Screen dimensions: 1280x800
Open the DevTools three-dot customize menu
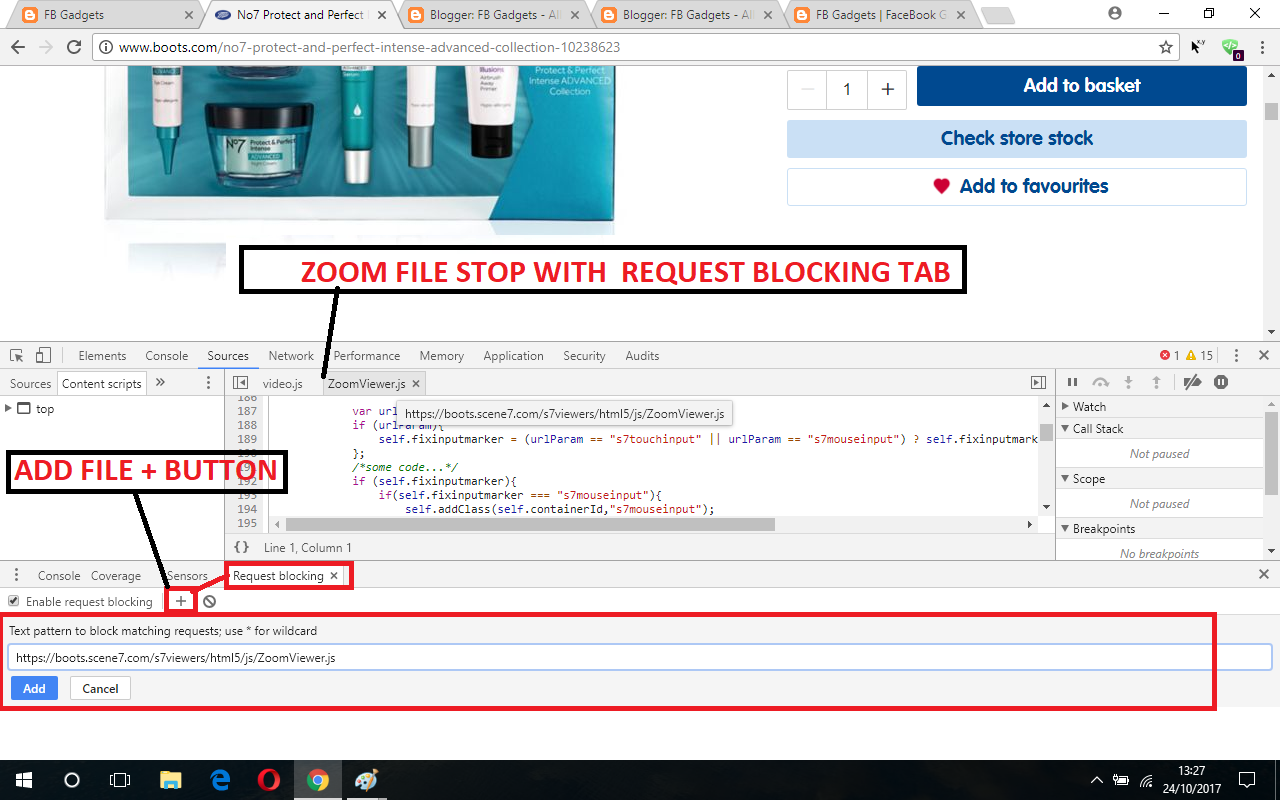click(1237, 355)
